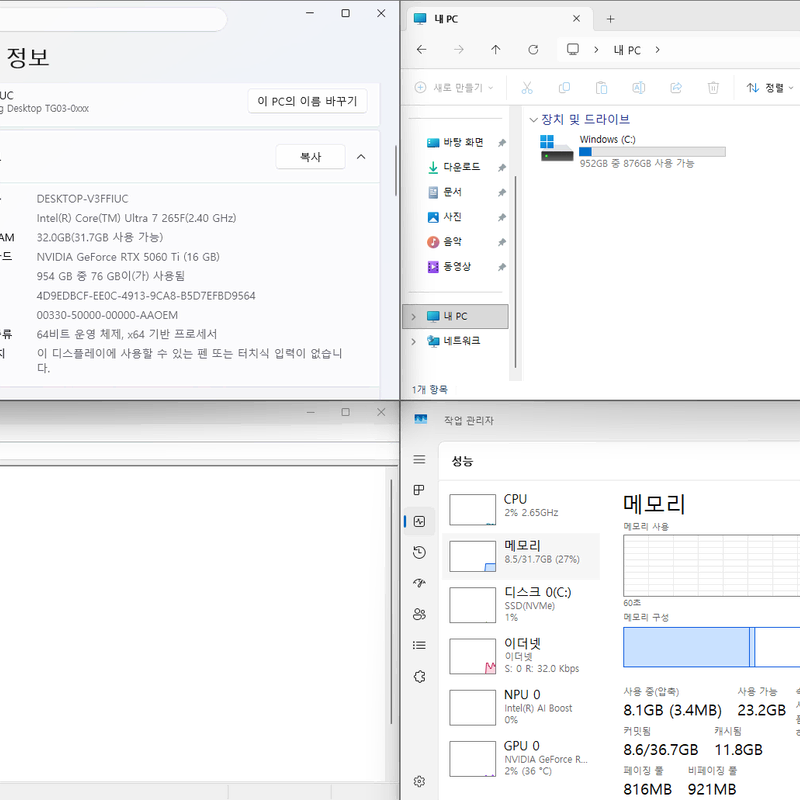The height and width of the screenshot is (800, 800).
Task: Click chevron after 내 PC in address bar
Action: (x=658, y=49)
